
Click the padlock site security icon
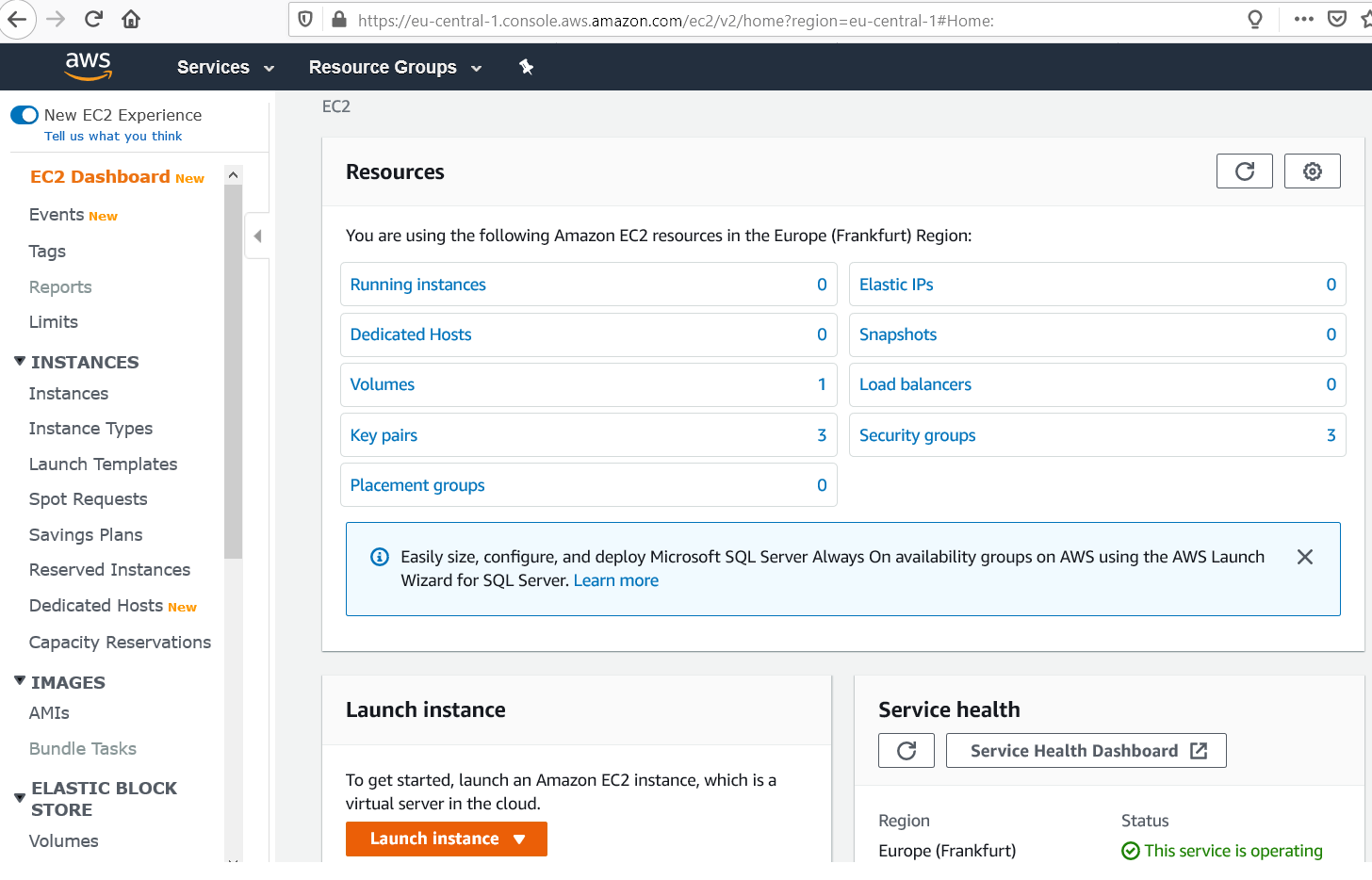click(x=338, y=20)
